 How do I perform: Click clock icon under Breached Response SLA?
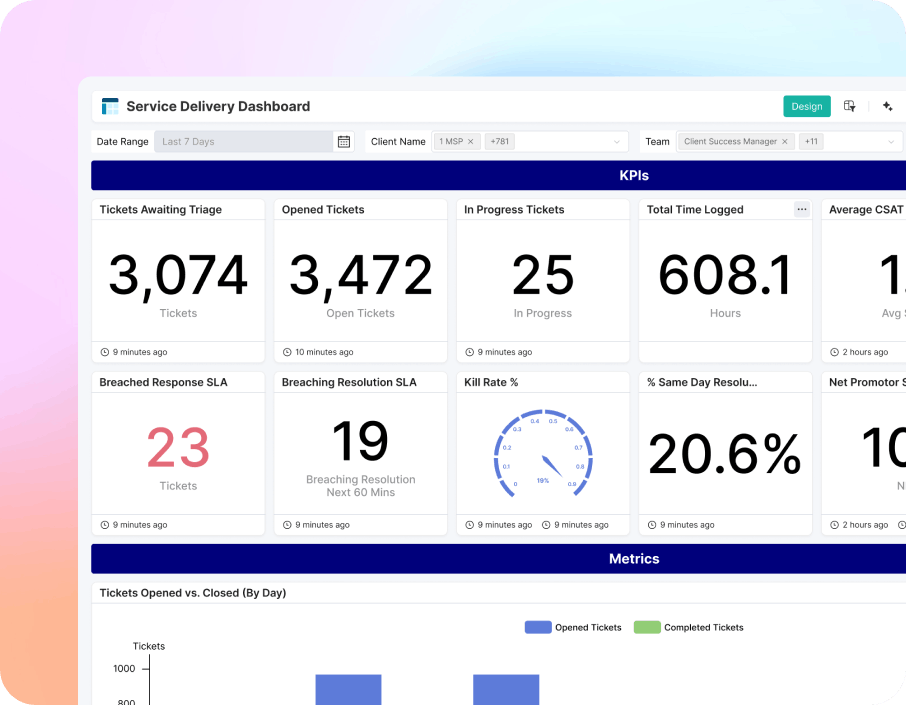tap(105, 525)
